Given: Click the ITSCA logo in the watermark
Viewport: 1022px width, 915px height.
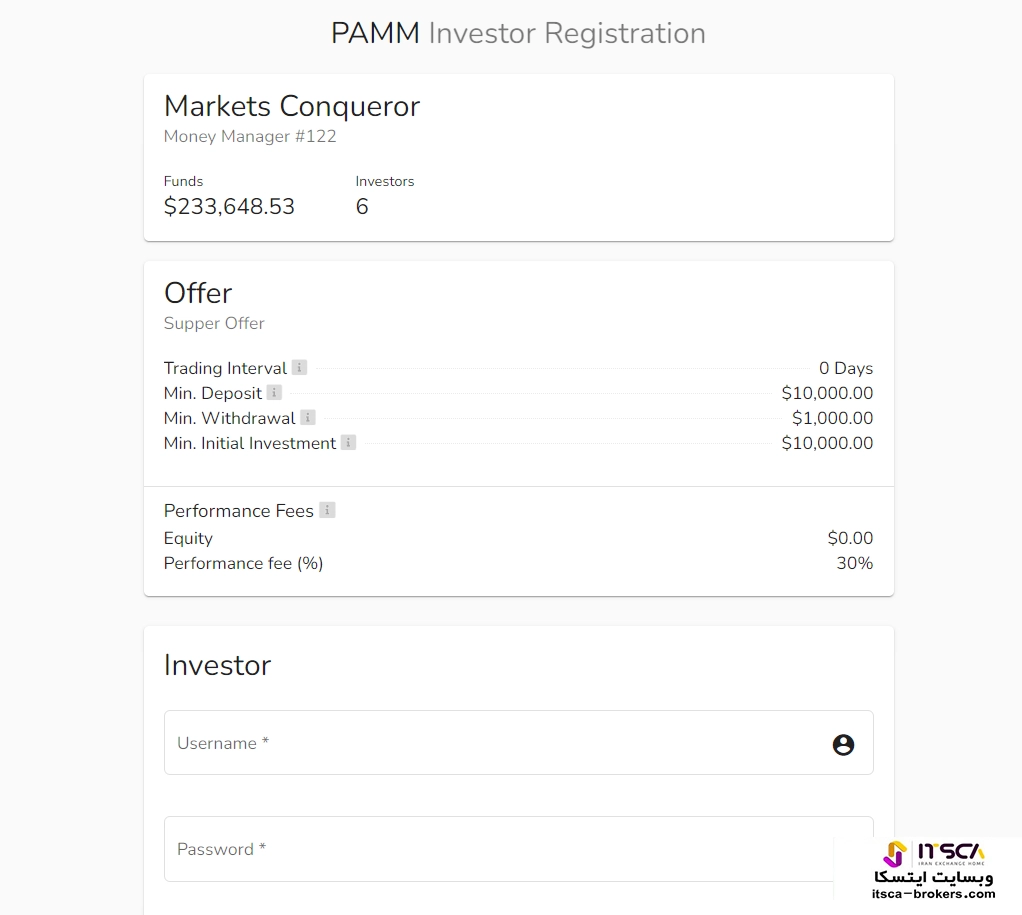Looking at the screenshot, I should pos(934,853).
